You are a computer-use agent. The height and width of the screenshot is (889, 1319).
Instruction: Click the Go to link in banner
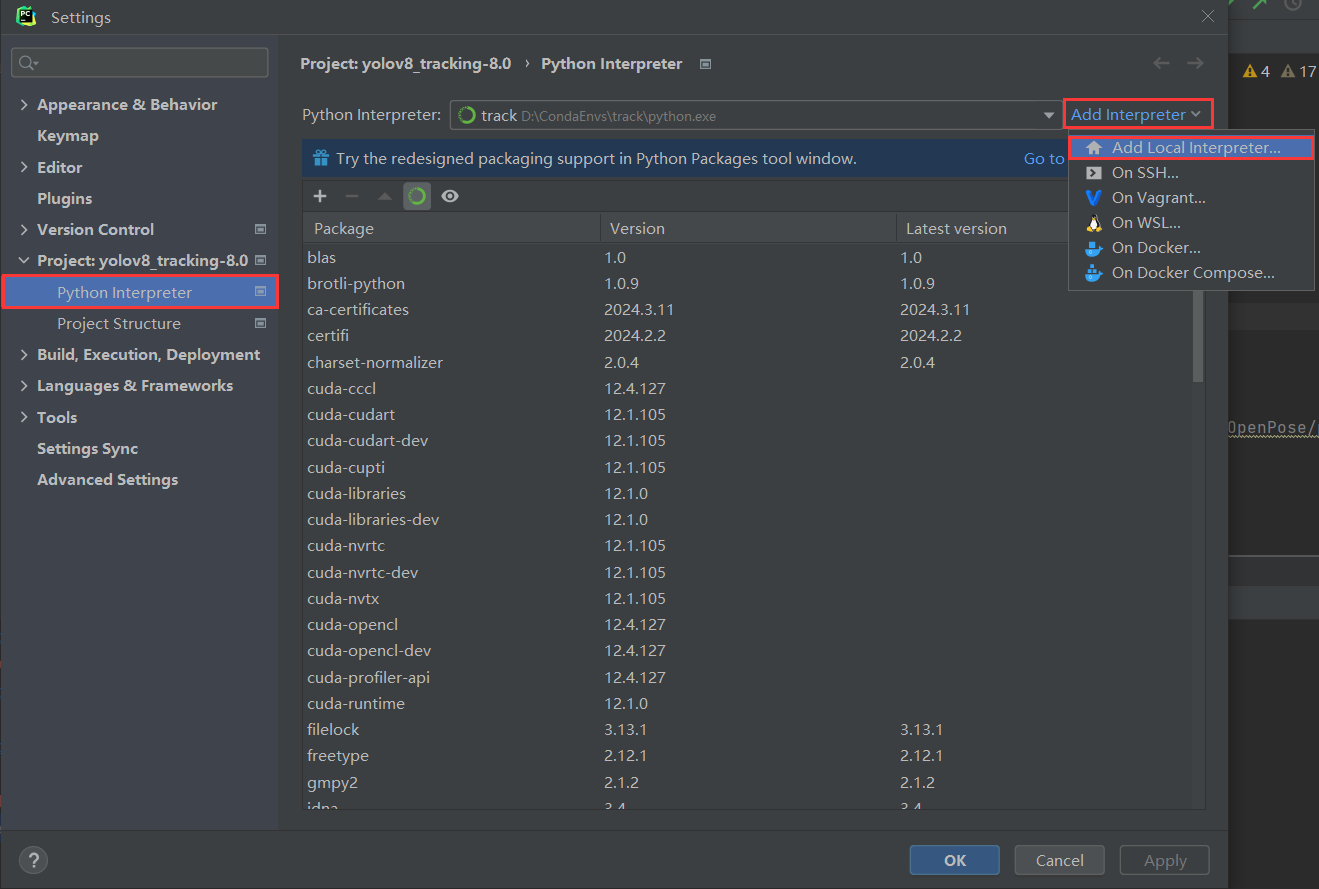click(x=1043, y=158)
